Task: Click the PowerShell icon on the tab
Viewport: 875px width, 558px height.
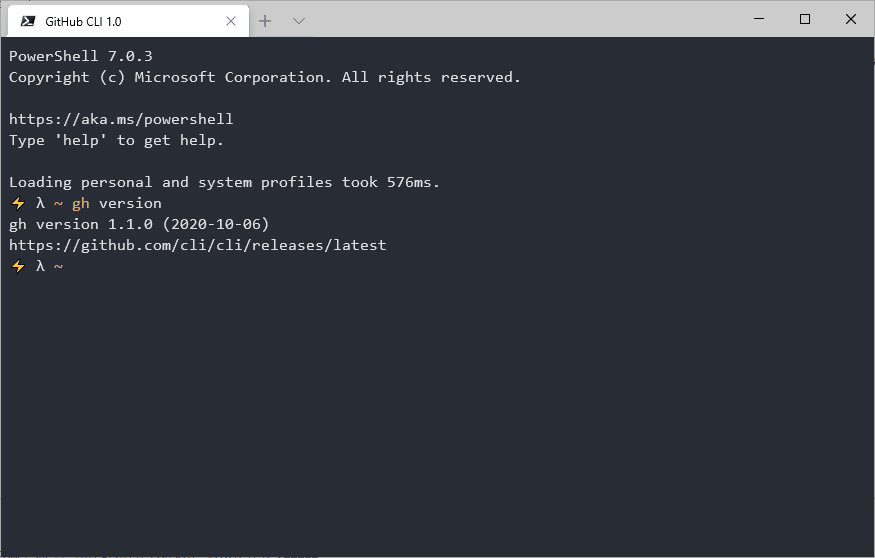Action: tap(28, 21)
